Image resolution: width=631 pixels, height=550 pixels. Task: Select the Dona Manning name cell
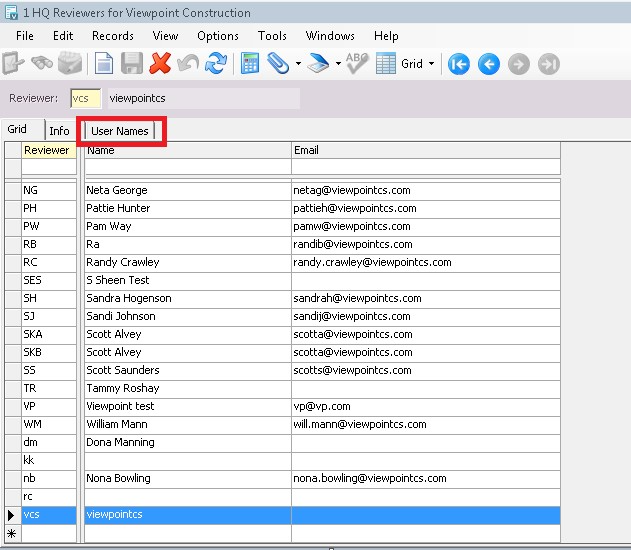click(x=188, y=443)
